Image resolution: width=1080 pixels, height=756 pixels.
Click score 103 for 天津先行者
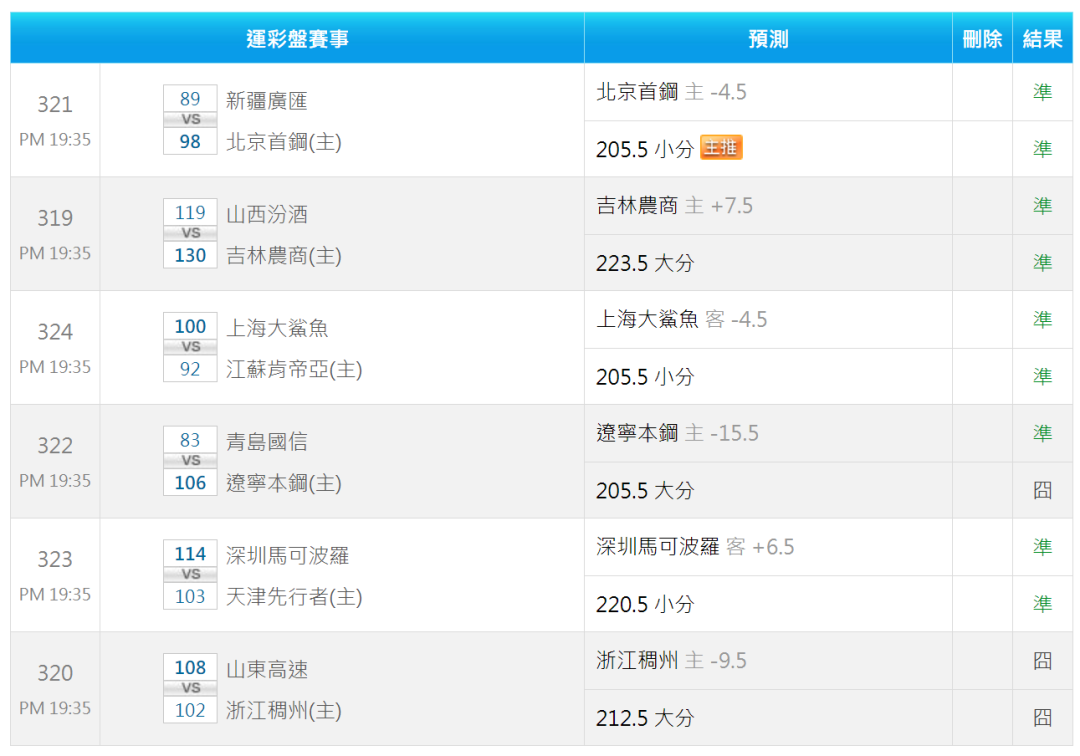tap(190, 596)
